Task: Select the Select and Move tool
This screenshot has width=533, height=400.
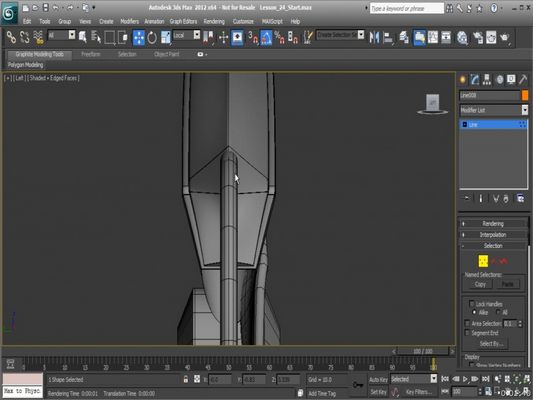Action: pyautogui.click(x=138, y=37)
